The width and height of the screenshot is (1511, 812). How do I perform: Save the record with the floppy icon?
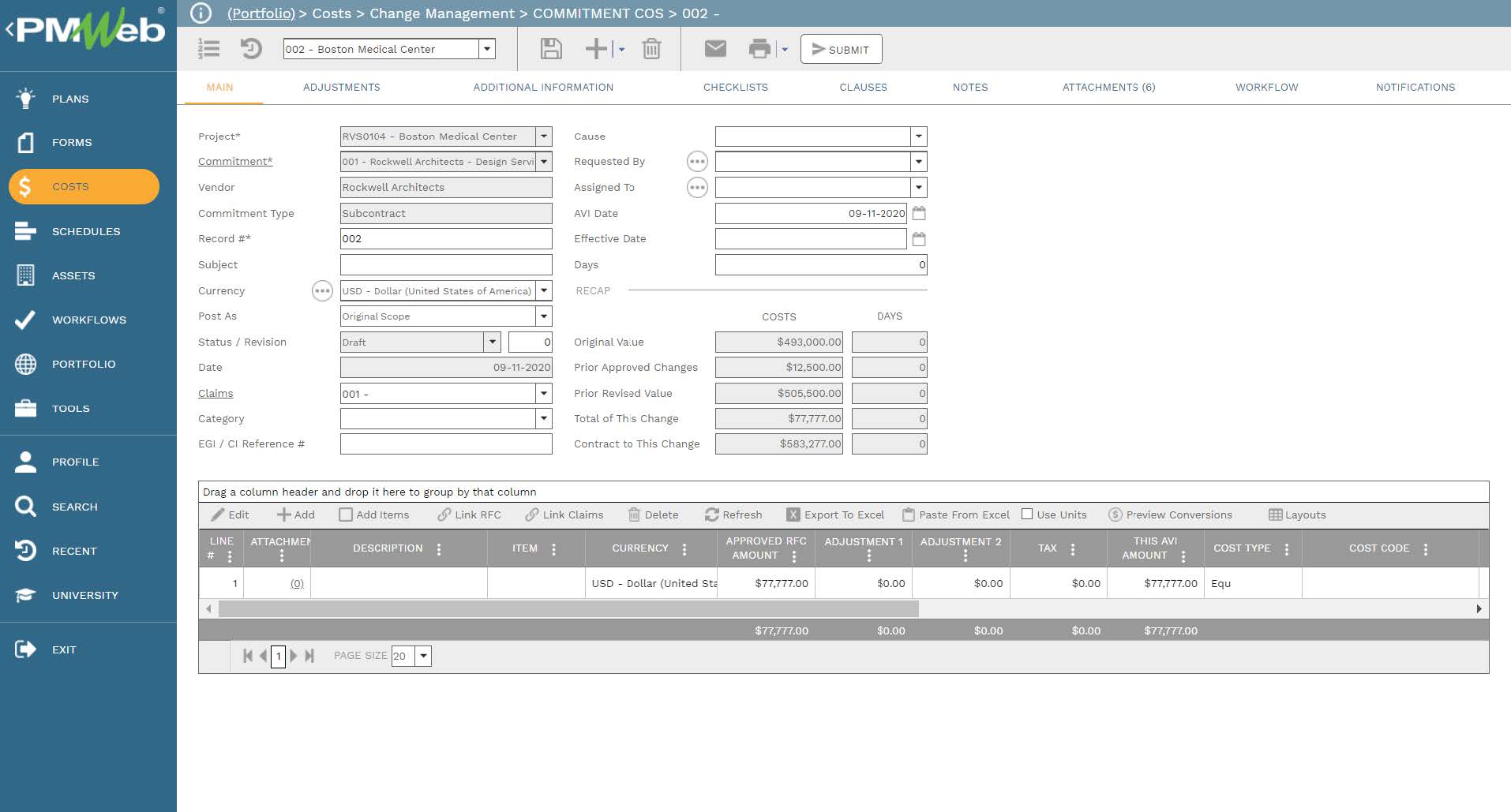pyautogui.click(x=551, y=49)
